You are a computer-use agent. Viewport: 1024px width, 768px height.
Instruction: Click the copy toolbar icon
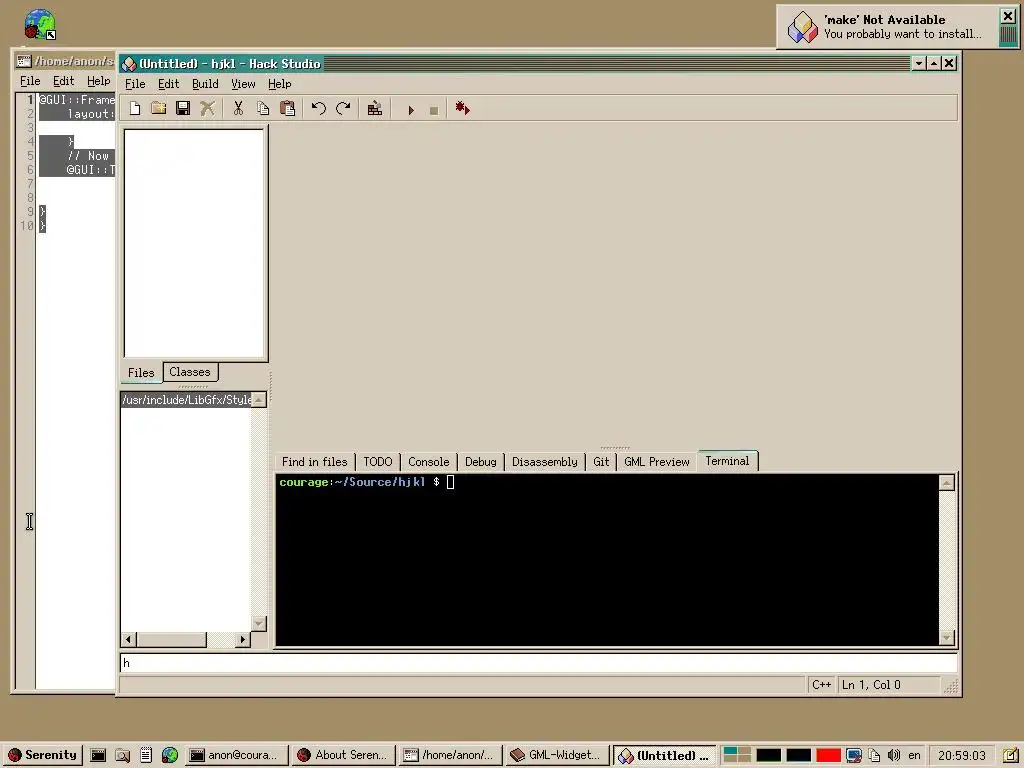coord(263,108)
